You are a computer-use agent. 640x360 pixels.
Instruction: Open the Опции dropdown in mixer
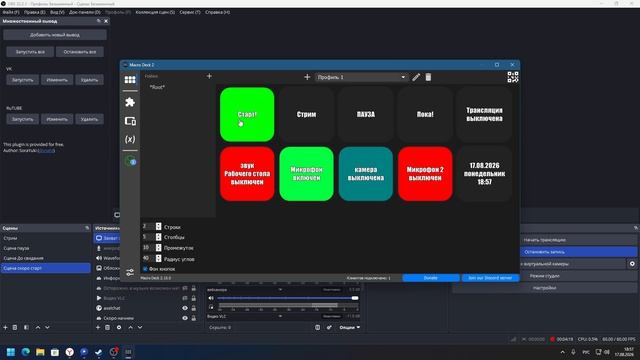tap(350, 327)
